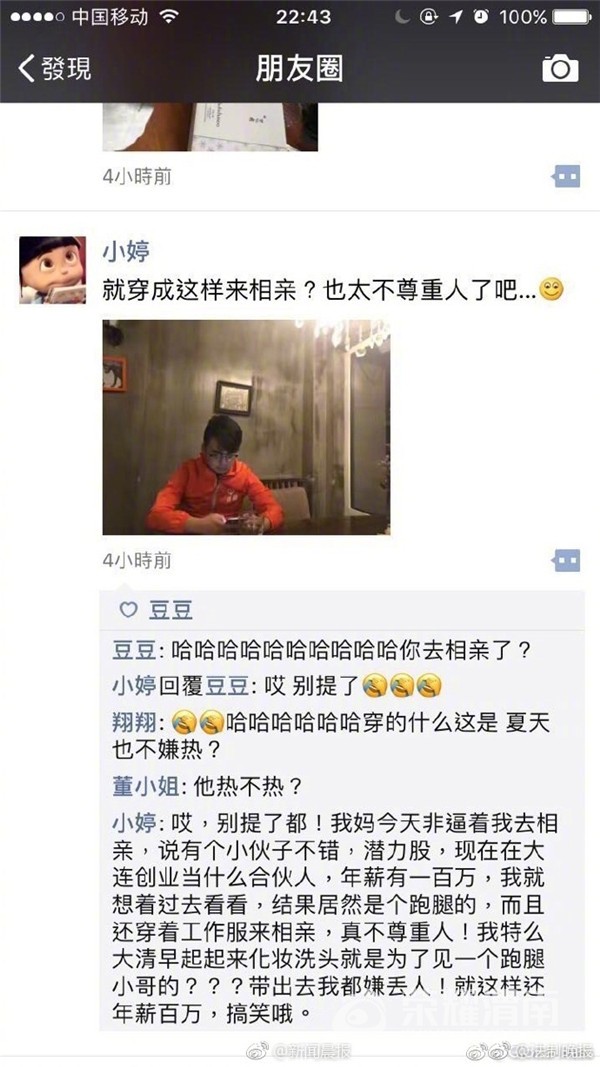This screenshot has height=1067, width=600.
Task: Open comment menu on the top post
Action: coord(565,177)
